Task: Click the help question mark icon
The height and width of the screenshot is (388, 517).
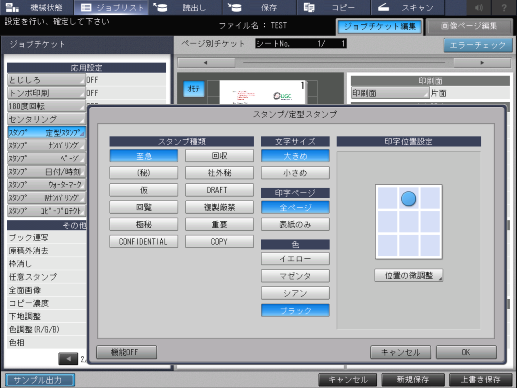Action: point(504,7)
